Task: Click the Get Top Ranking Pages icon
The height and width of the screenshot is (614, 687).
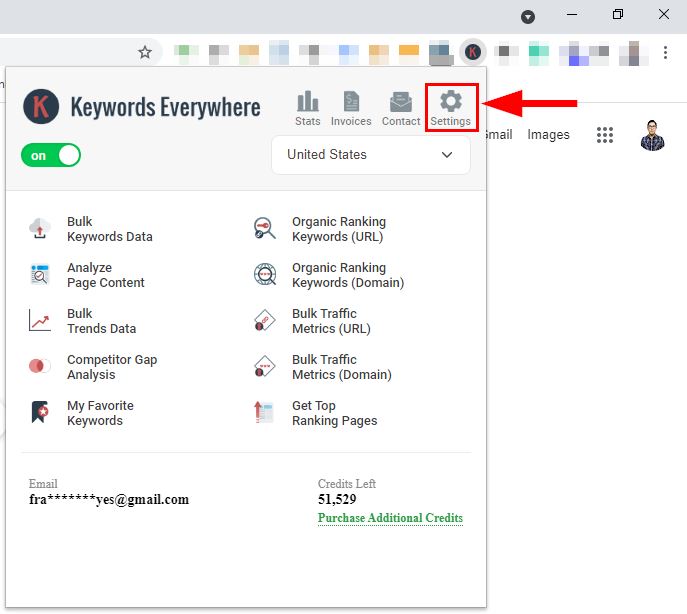Action: click(264, 412)
